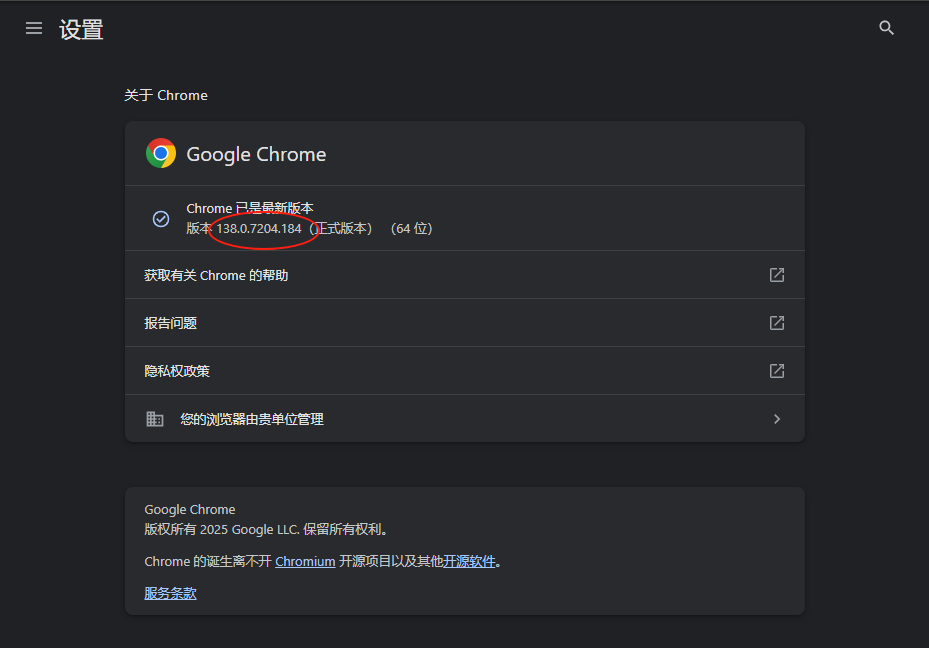Open 获取有关 Chrome 的帮助 row
This screenshot has height=648, width=929.
pyautogui.click(x=464, y=275)
